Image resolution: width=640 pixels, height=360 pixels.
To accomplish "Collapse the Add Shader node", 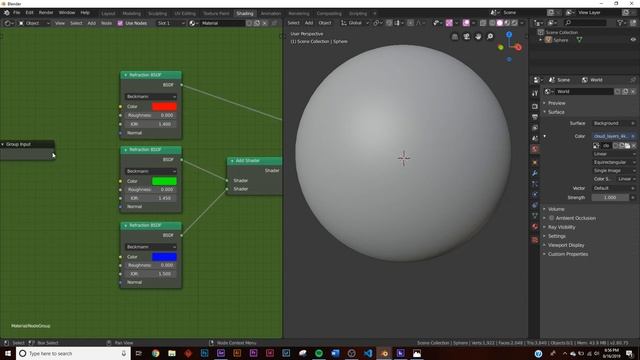I will (x=232, y=161).
